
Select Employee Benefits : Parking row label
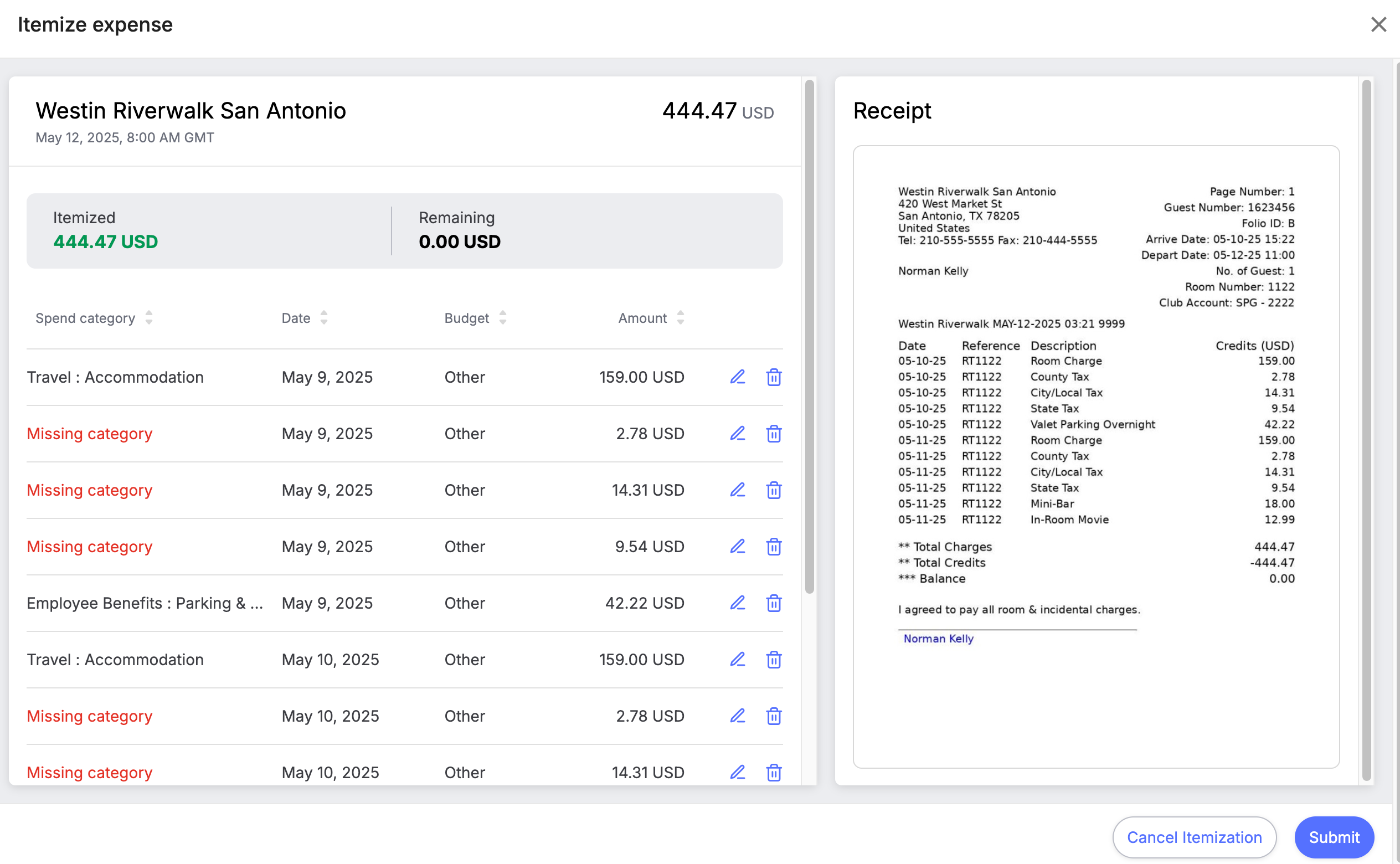click(145, 604)
